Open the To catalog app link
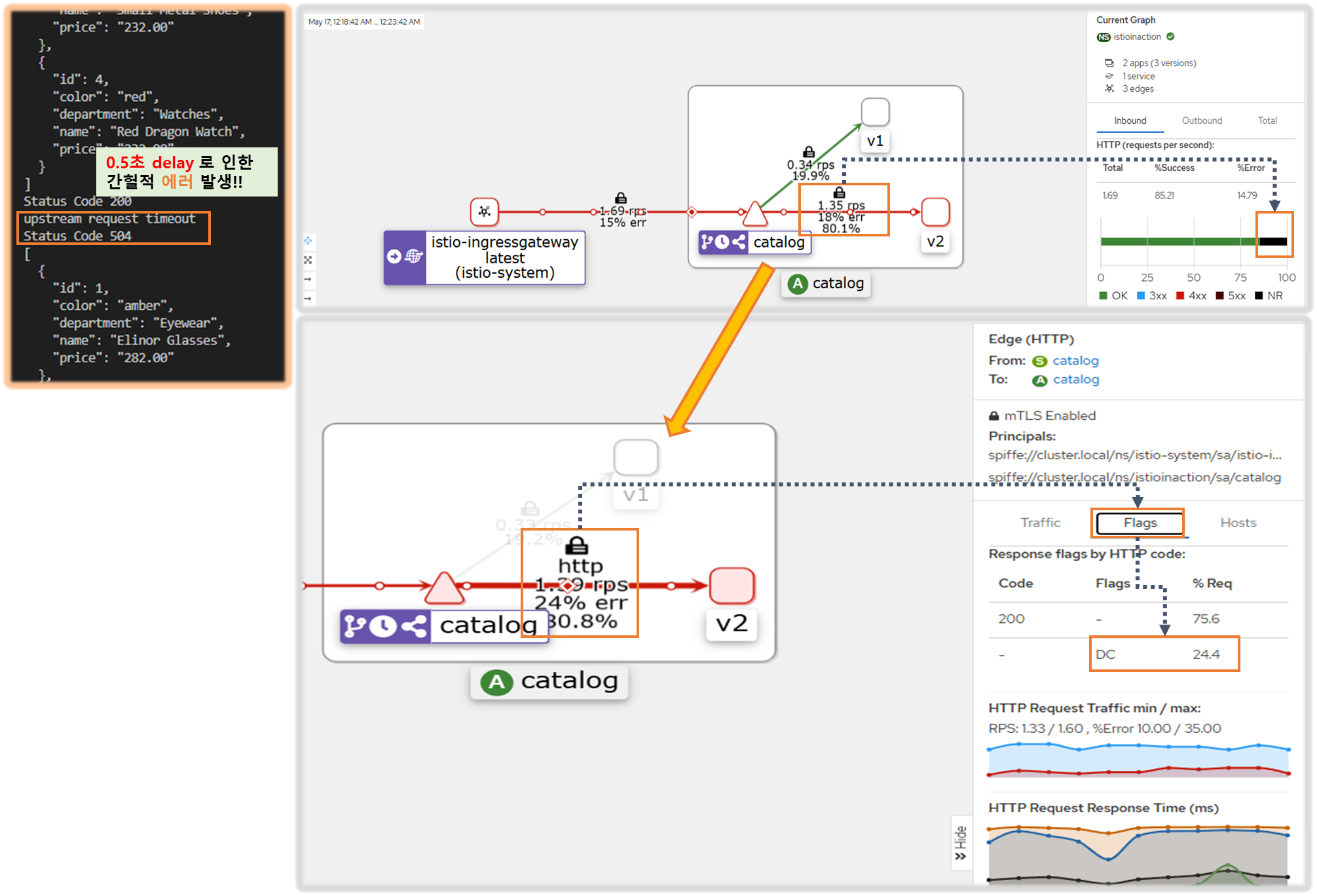 1075,380
